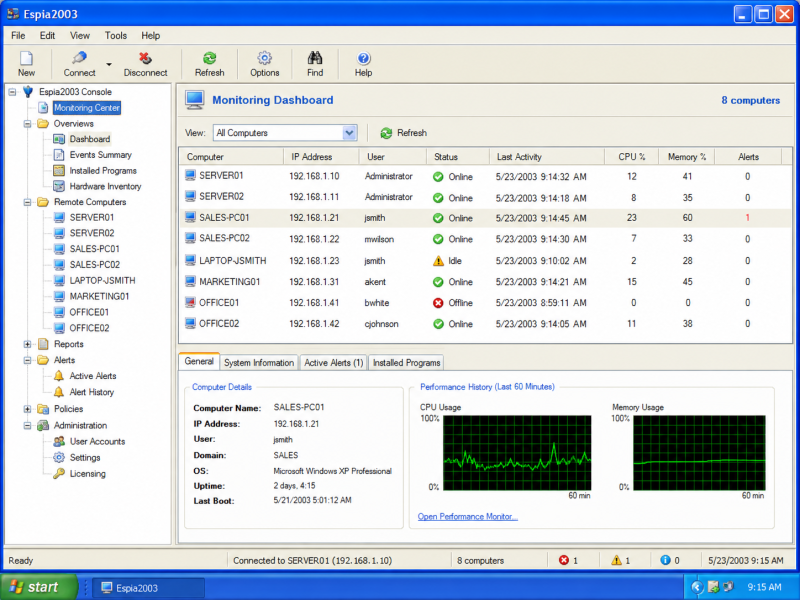The image size is (800, 600).
Task: Click IP address 192.168.1.31 in table
Action: [314, 282]
